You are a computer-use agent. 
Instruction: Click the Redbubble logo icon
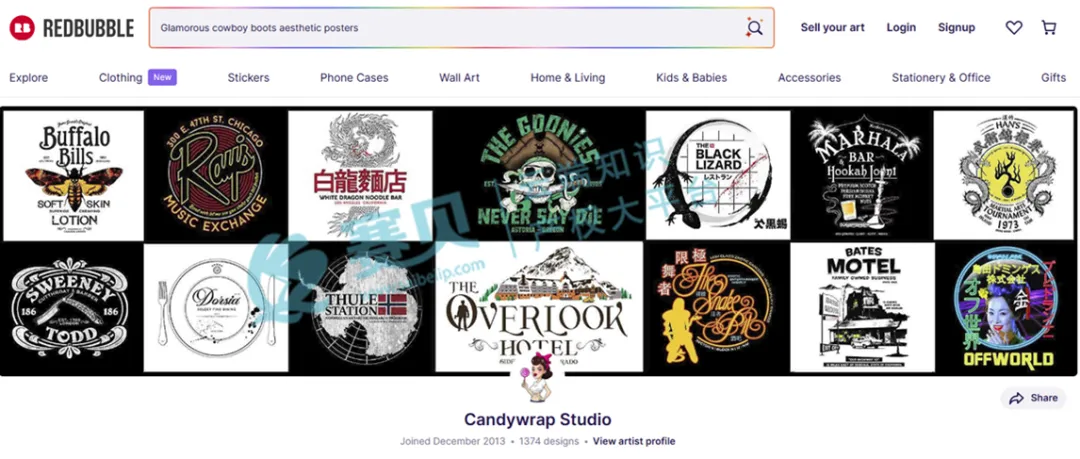(22, 28)
